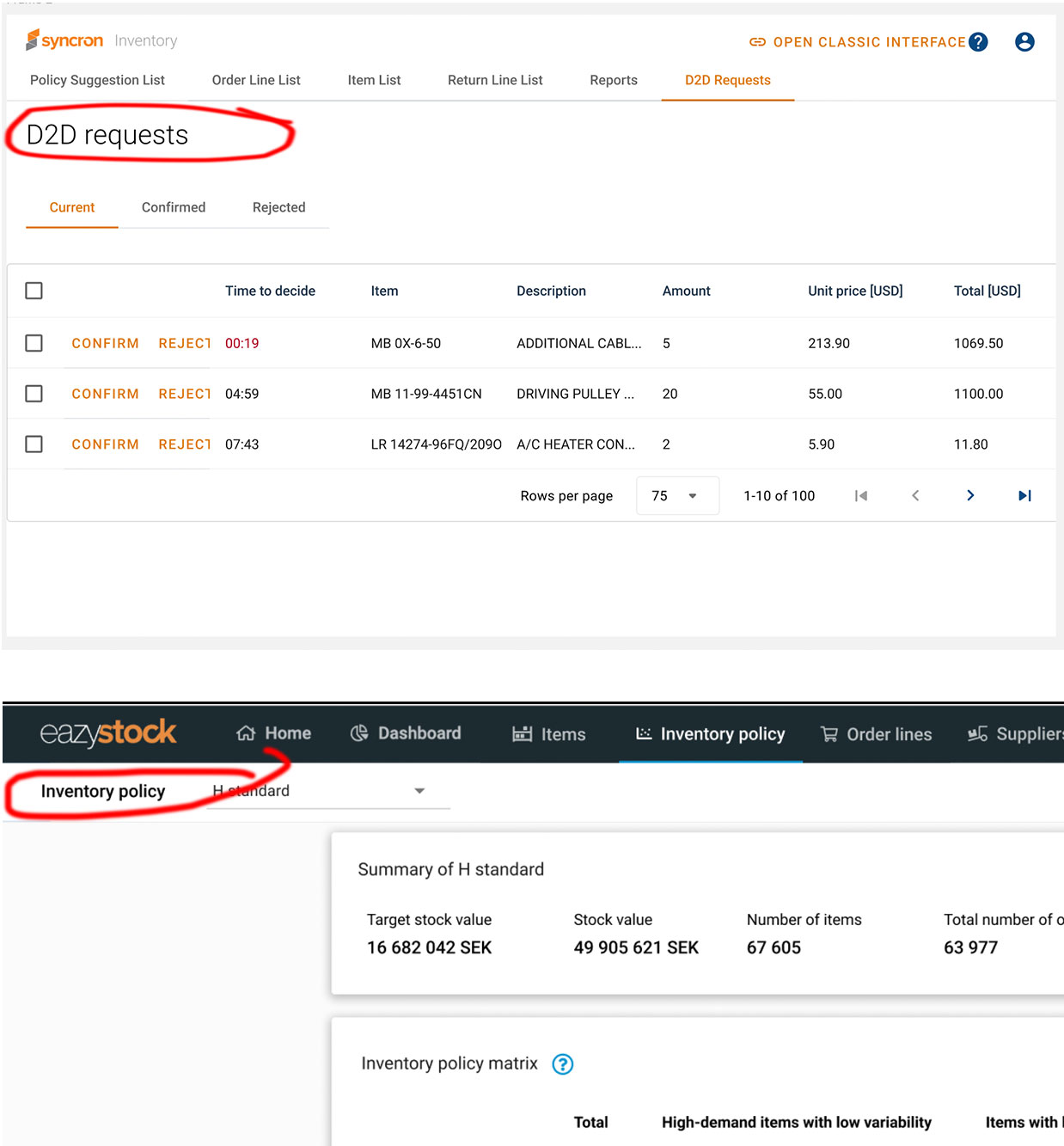
Task: Click the eazystock logo
Action: (x=108, y=732)
